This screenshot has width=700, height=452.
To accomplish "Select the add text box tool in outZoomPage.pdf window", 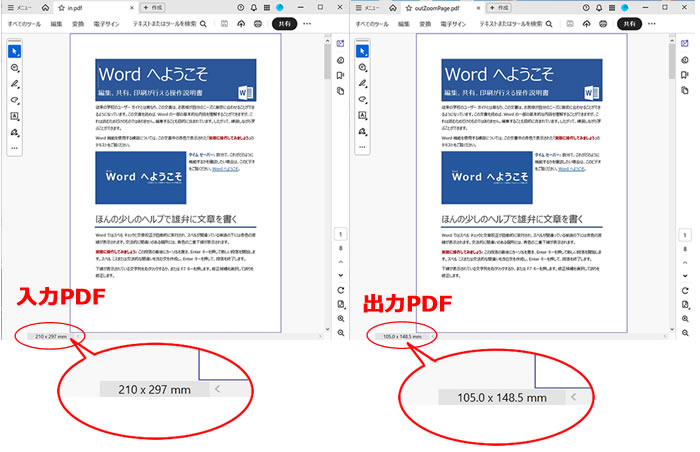I will pos(362,115).
